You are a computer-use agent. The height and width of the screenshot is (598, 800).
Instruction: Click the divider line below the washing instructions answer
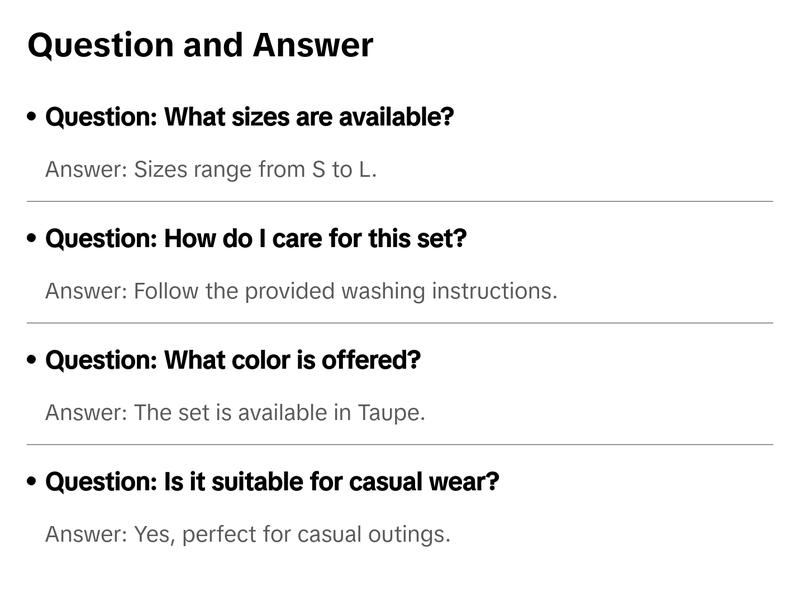point(400,323)
